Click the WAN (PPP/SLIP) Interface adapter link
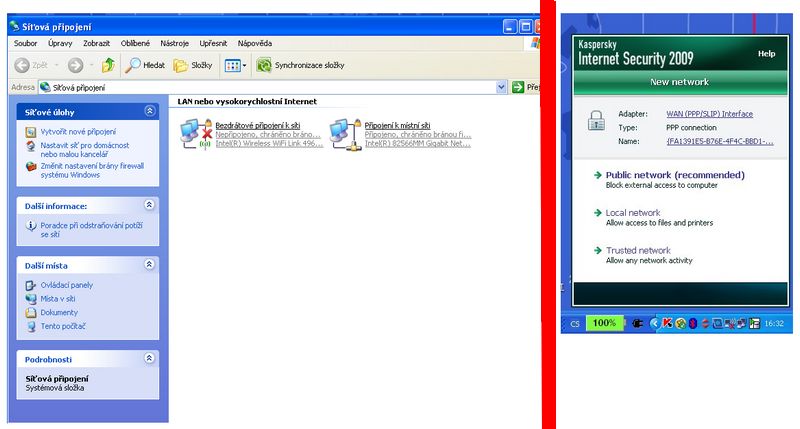This screenshot has height=429, width=800. tap(709, 114)
